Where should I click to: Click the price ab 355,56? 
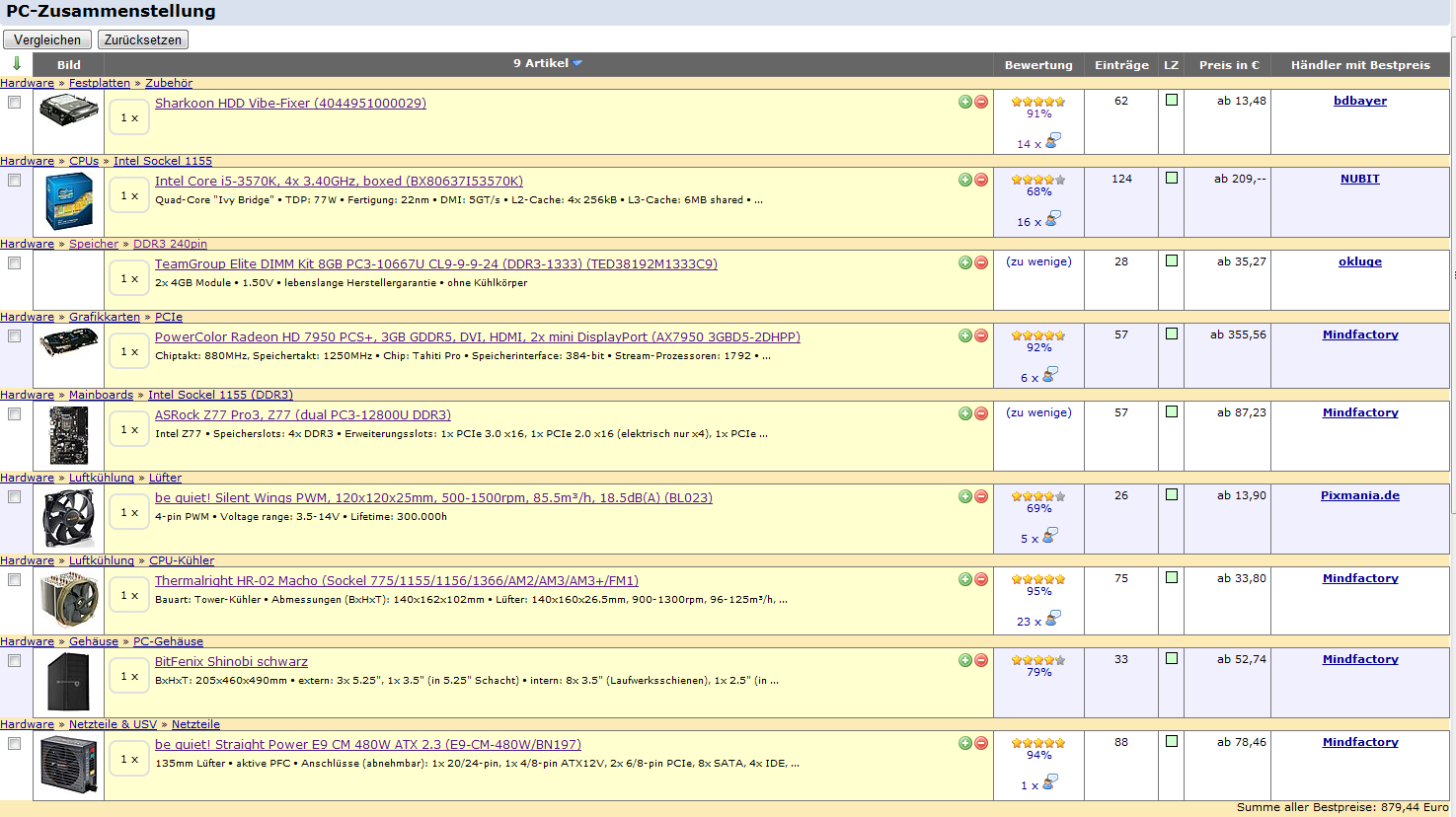[x=1238, y=334]
